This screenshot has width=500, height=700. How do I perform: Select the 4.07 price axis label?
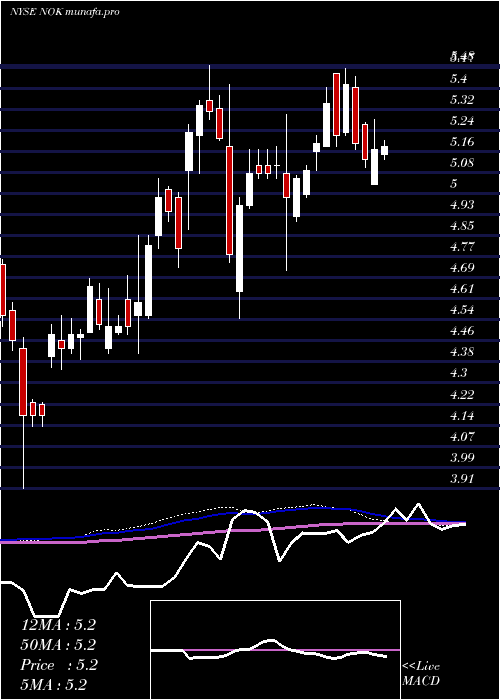(x=462, y=437)
